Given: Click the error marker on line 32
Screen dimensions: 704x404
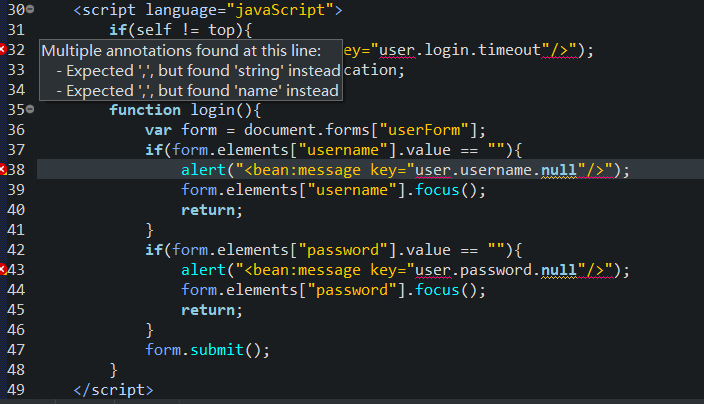Looking at the screenshot, I should coord(2,49).
